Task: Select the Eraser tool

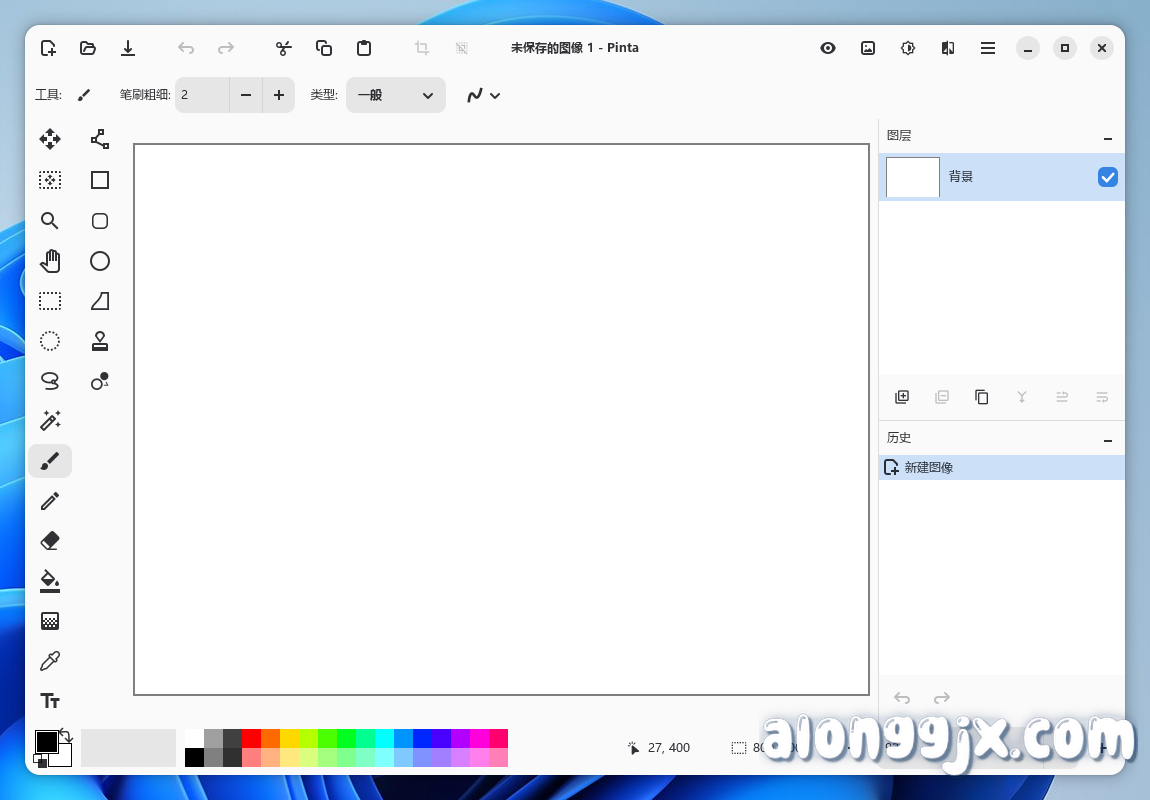Action: pos(50,541)
